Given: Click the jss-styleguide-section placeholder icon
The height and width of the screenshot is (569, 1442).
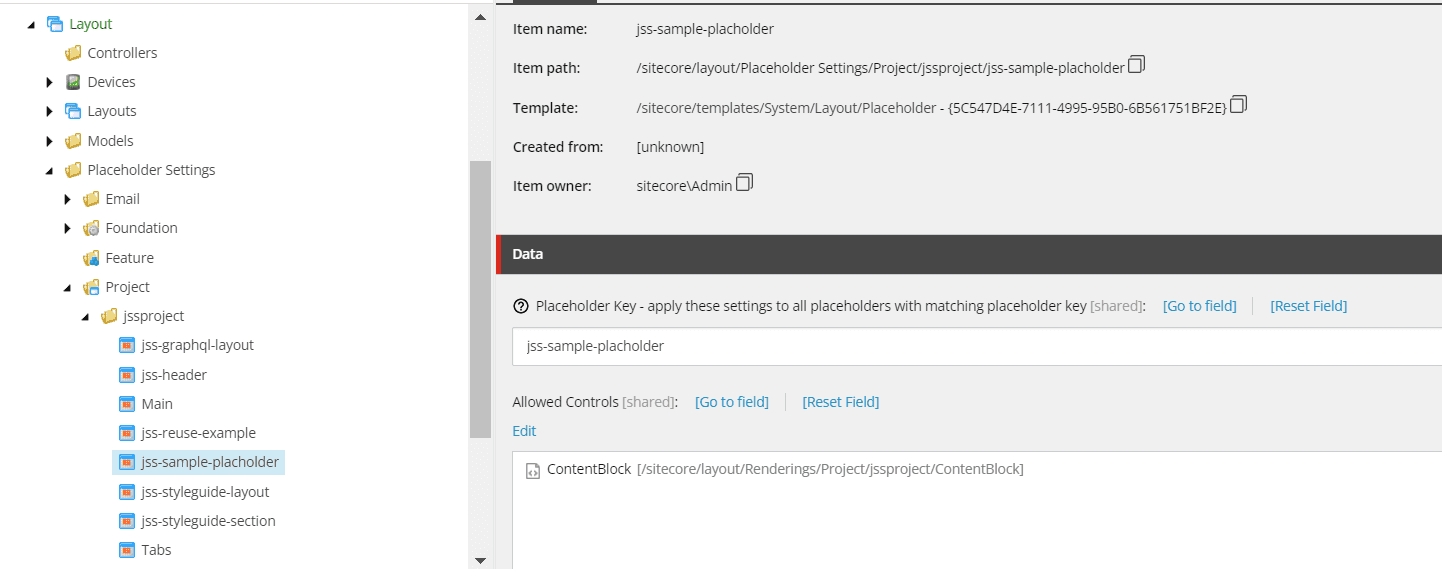Looking at the screenshot, I should coord(127,521).
